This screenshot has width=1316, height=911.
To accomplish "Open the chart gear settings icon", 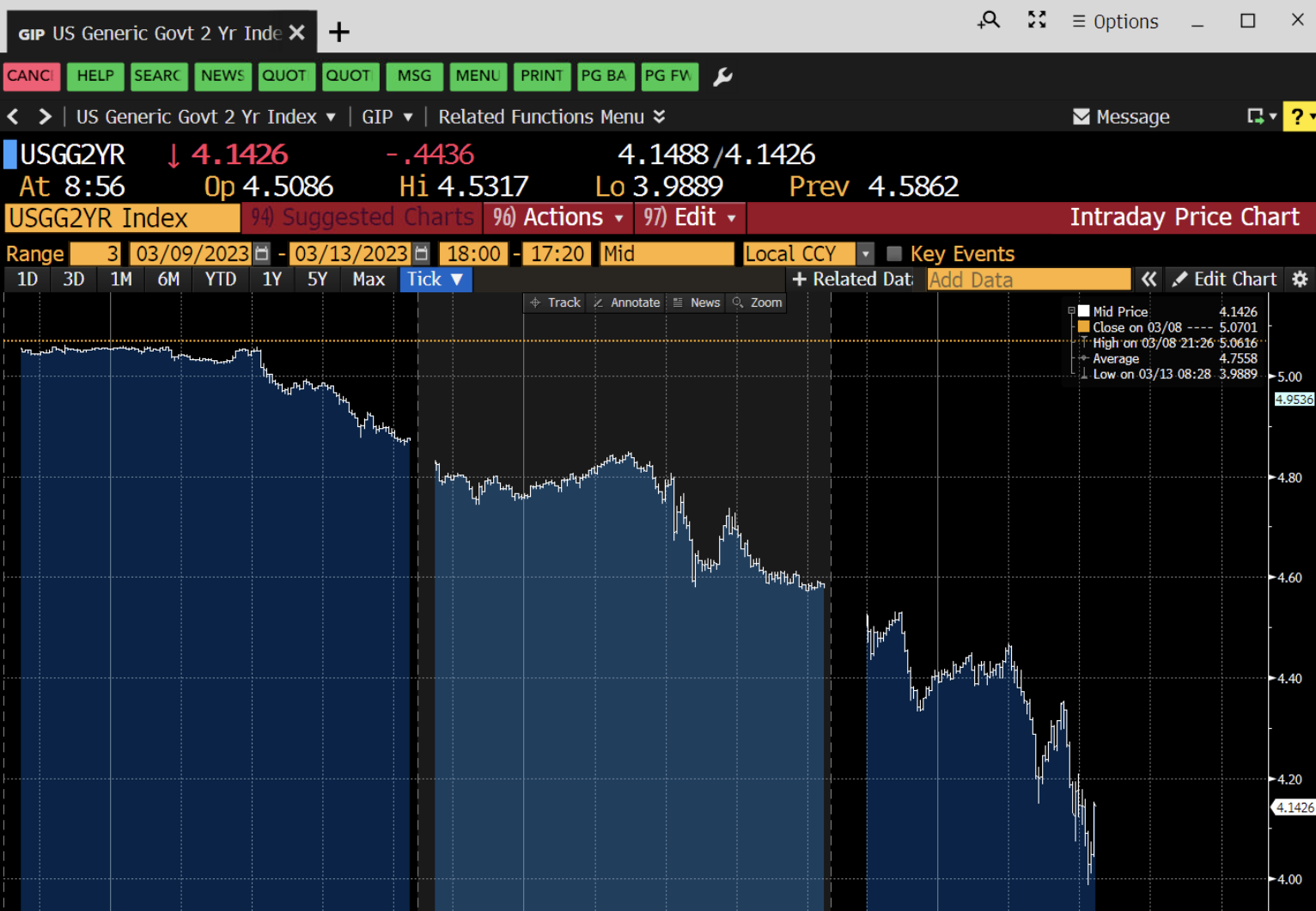I will [x=1300, y=279].
